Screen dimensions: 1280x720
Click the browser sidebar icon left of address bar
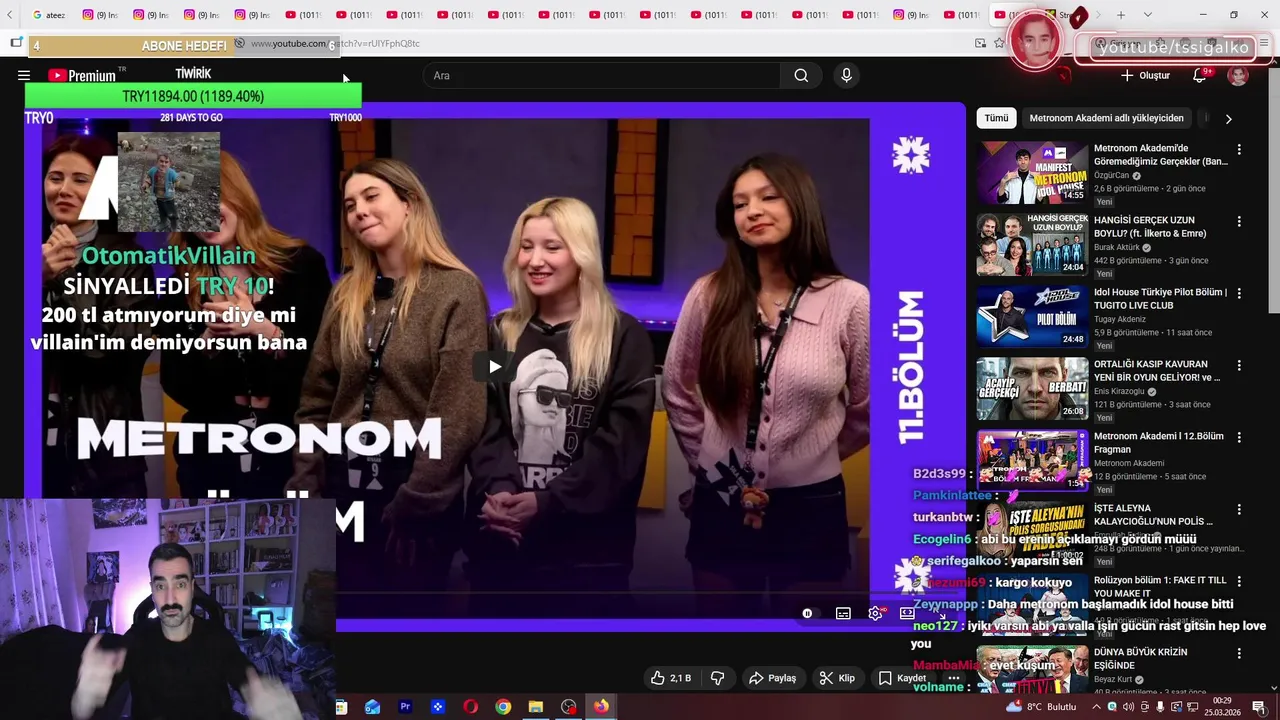click(x=16, y=43)
